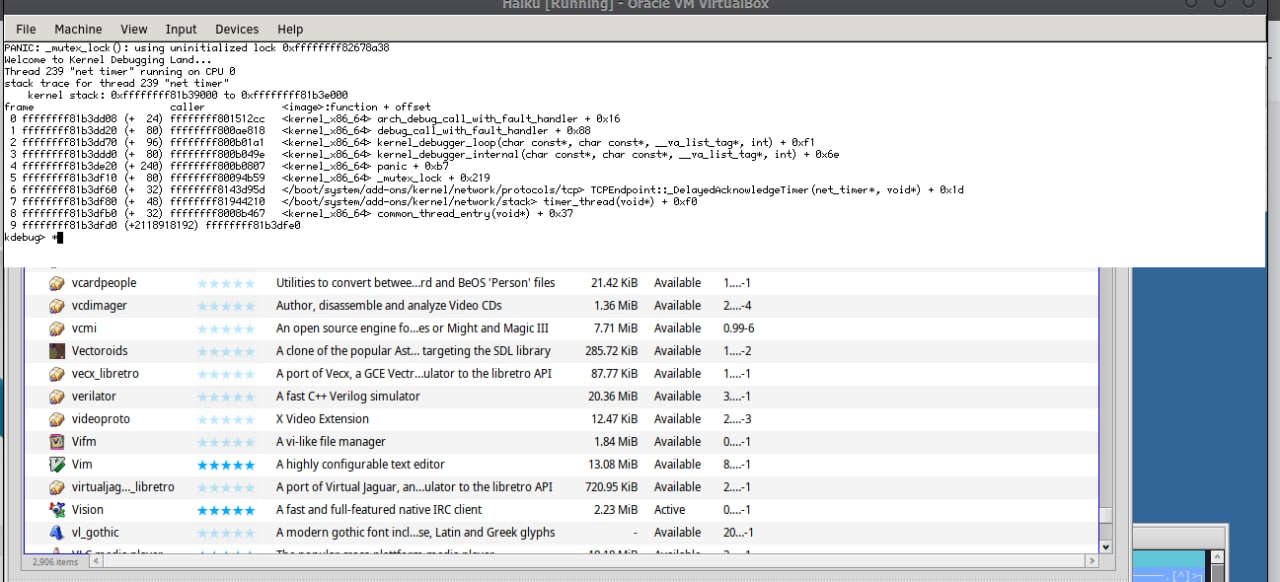Viewport: 1280px width, 582px height.
Task: Select the Vim package name
Action: [x=82, y=464]
